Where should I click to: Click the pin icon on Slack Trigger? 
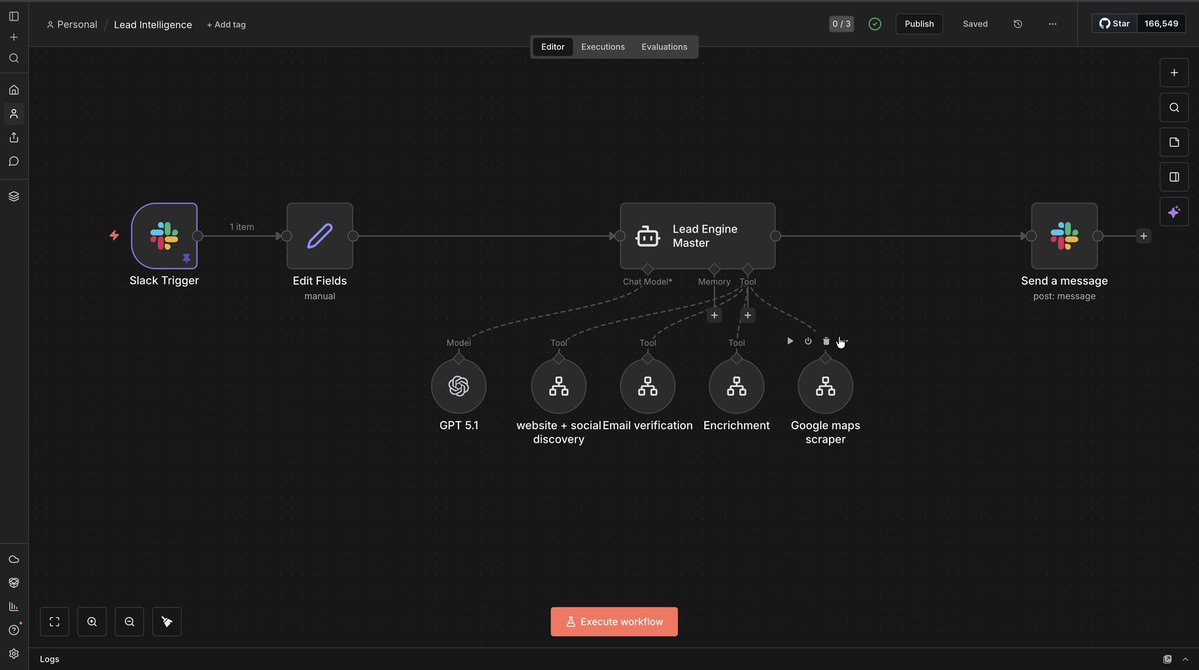click(187, 259)
